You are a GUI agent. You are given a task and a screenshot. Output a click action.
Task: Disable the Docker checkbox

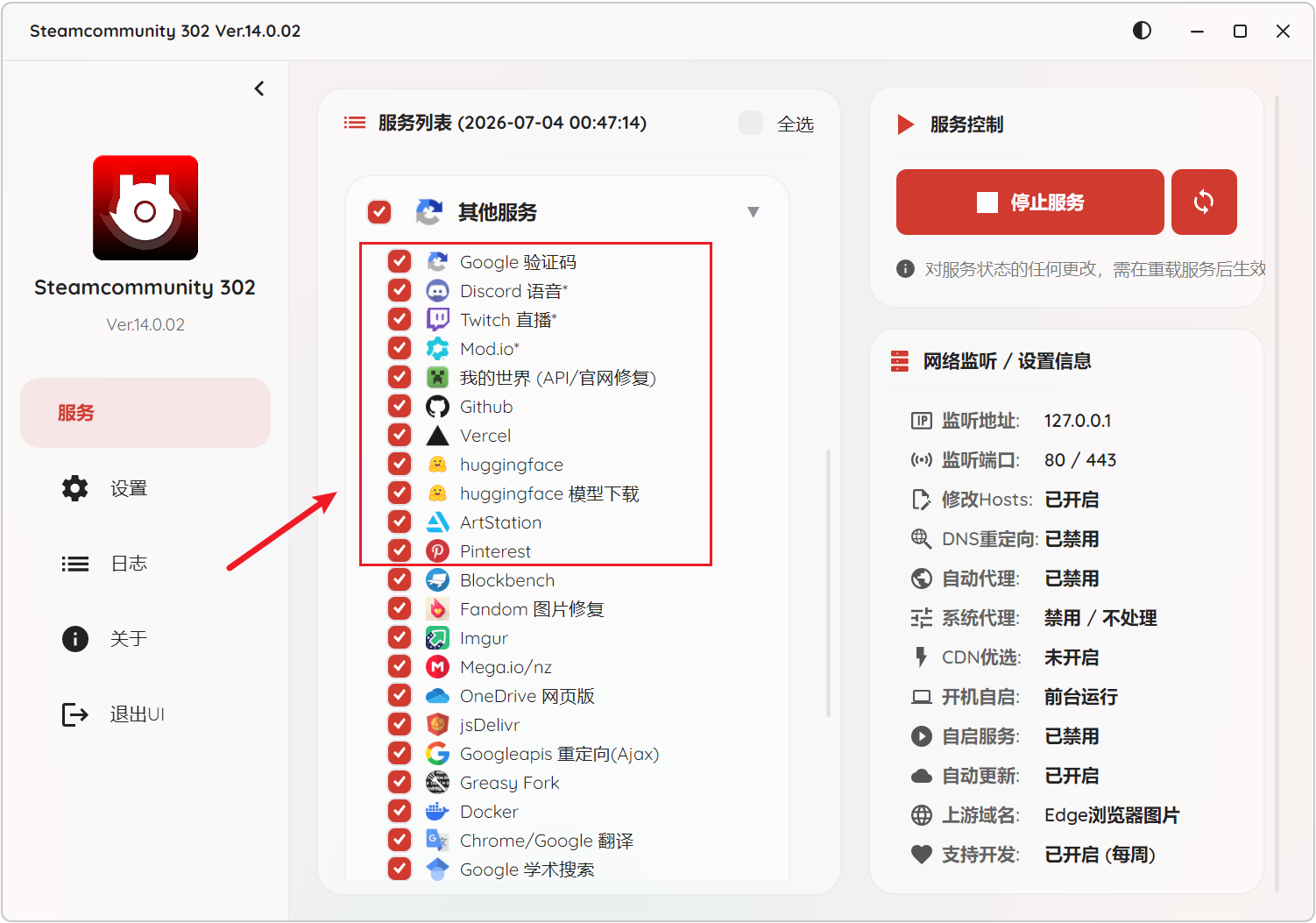click(x=400, y=811)
